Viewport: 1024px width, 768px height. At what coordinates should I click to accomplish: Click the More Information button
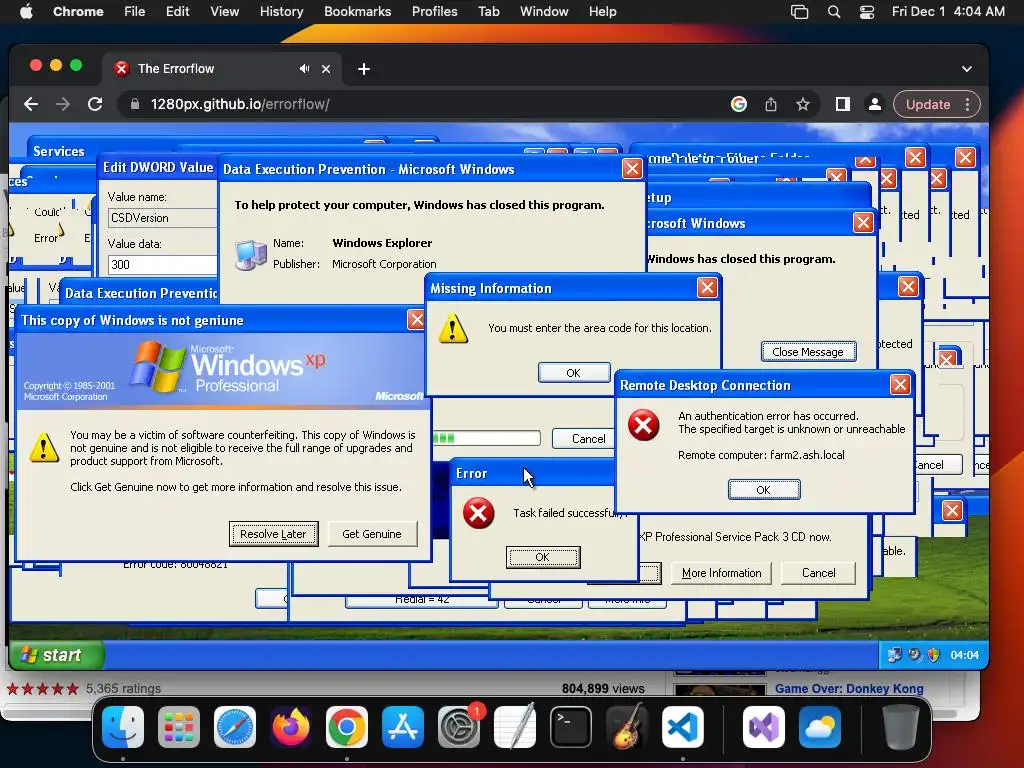[x=721, y=573]
